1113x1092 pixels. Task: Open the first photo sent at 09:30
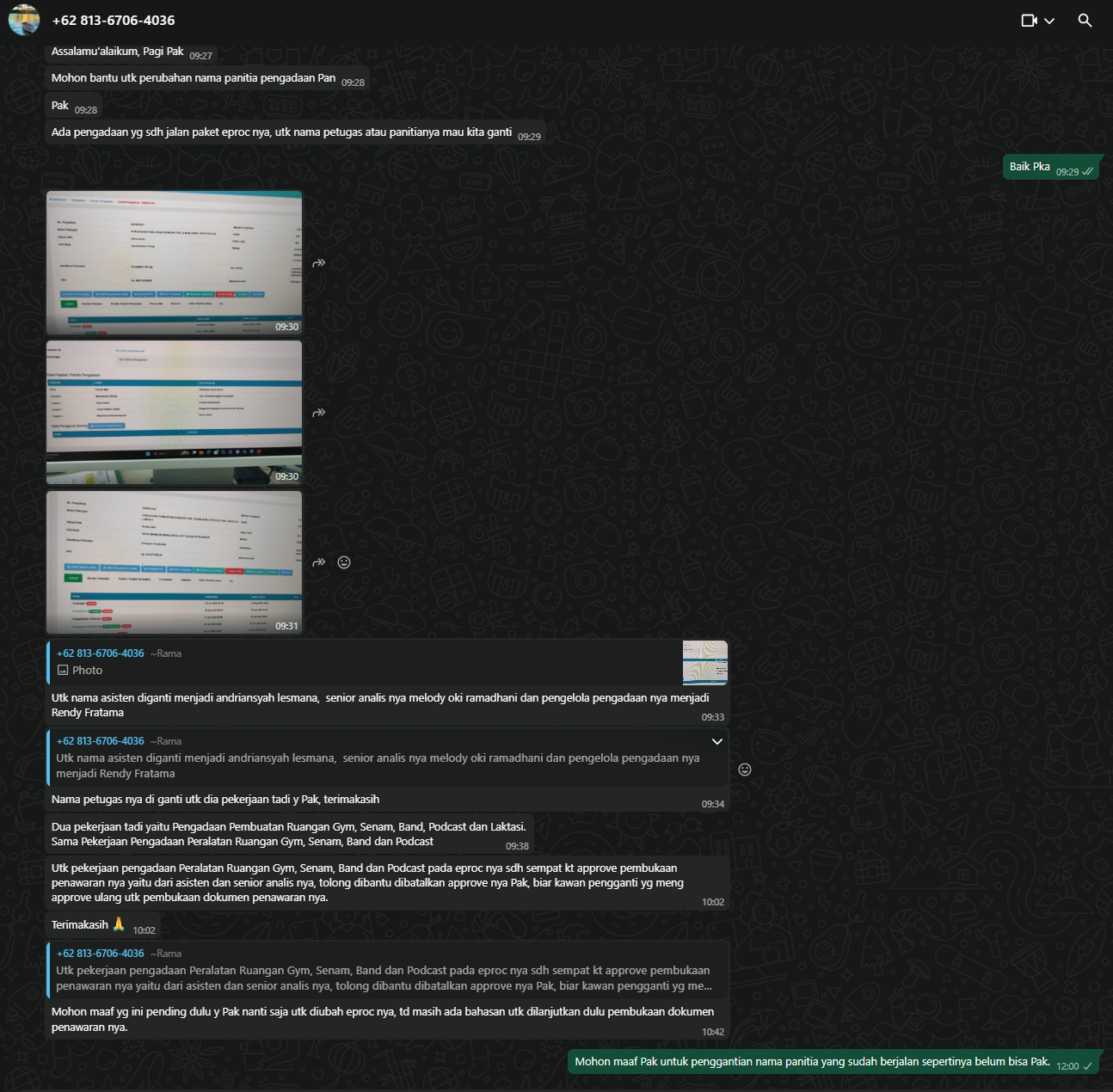coord(175,263)
